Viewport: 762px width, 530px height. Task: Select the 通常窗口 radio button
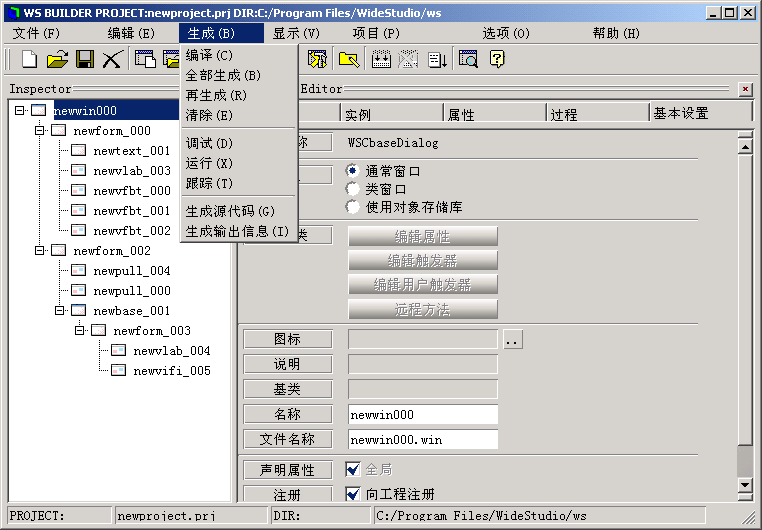352,171
